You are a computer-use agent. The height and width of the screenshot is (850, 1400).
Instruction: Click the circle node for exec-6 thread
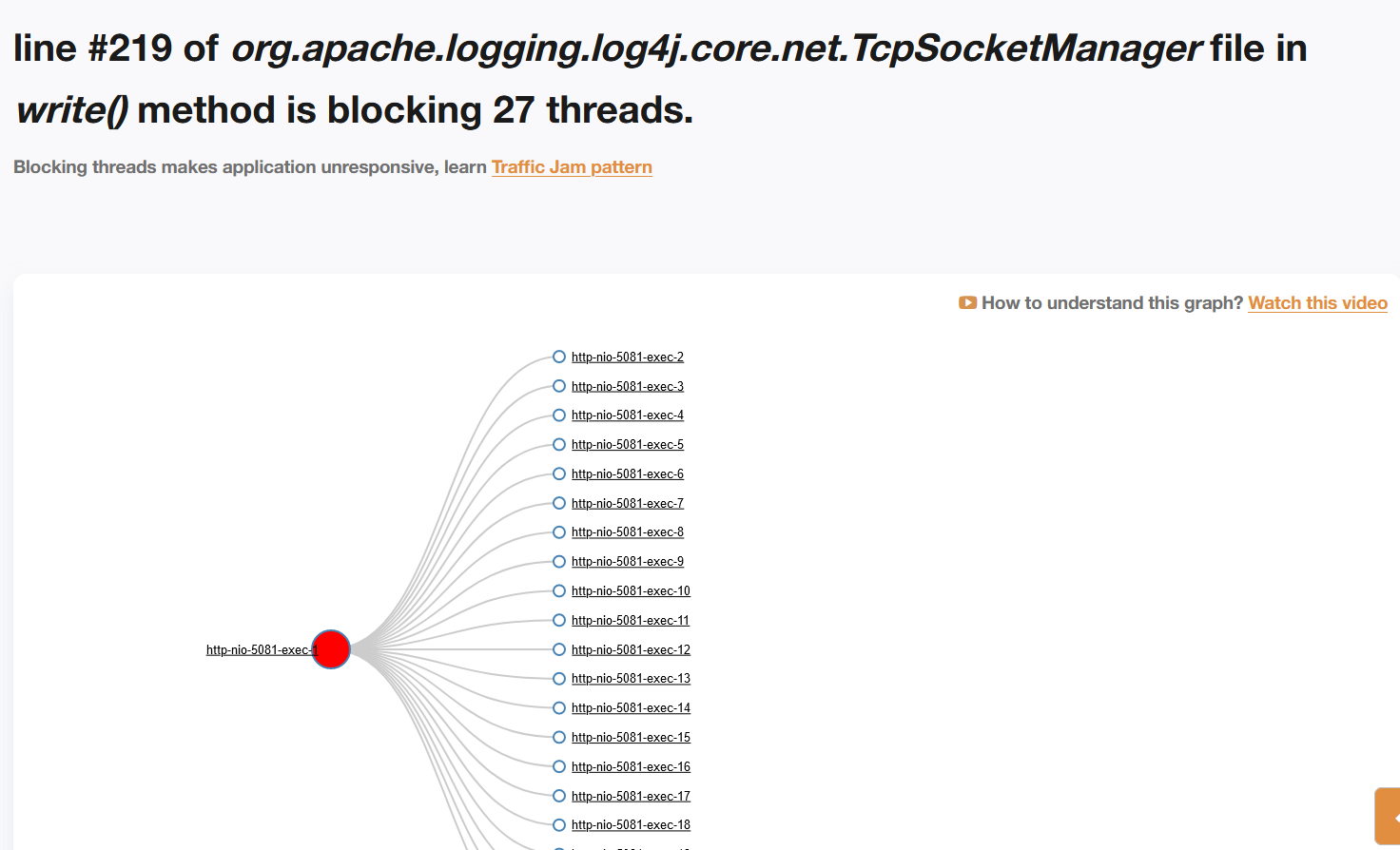point(559,473)
